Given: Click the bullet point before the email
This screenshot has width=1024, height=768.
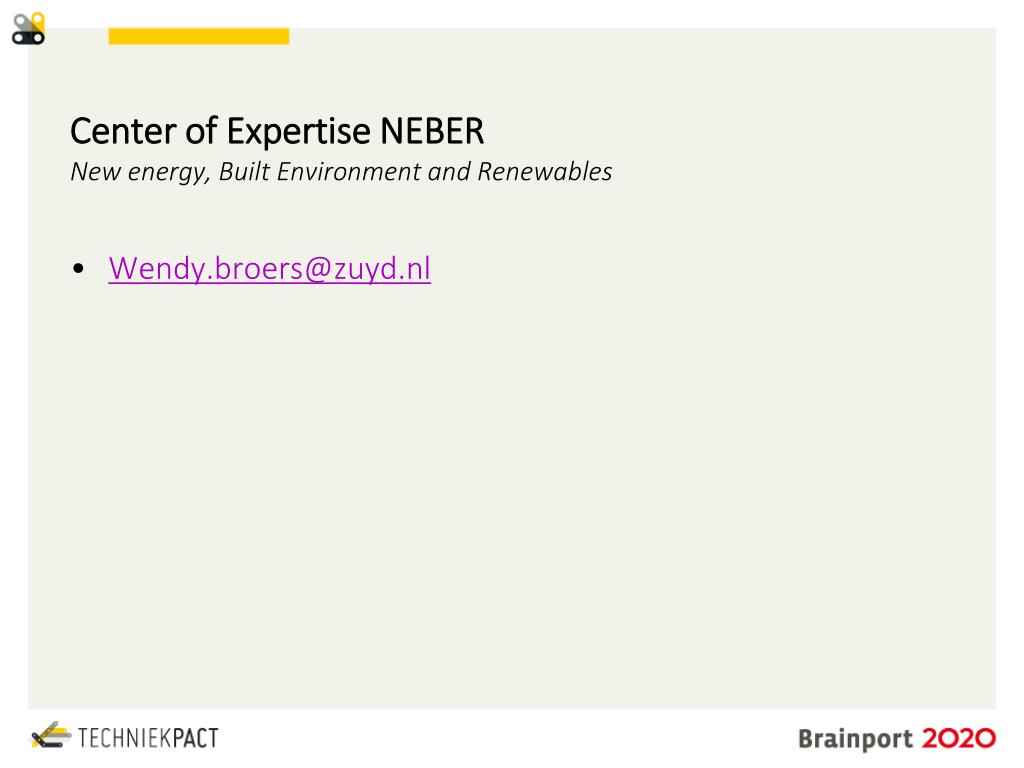Looking at the screenshot, I should (79, 268).
